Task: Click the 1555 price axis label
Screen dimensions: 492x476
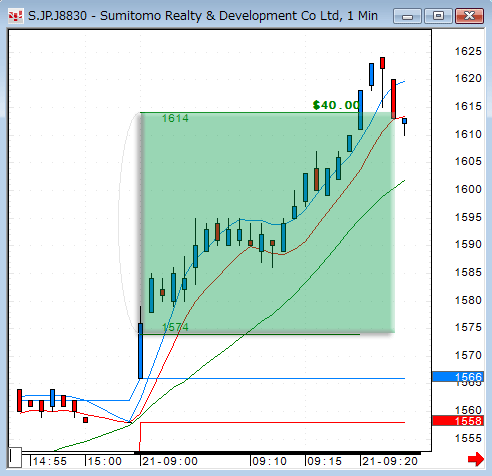Action: 468,438
